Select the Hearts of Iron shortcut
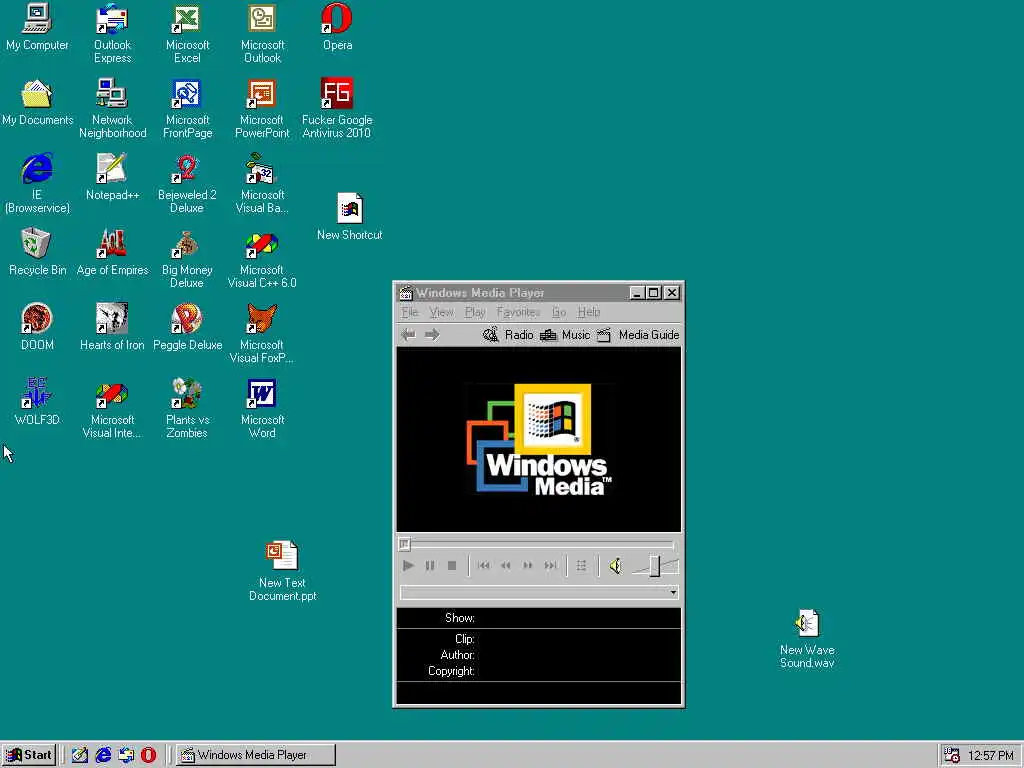Screen dimensions: 1024x768 coord(112,327)
